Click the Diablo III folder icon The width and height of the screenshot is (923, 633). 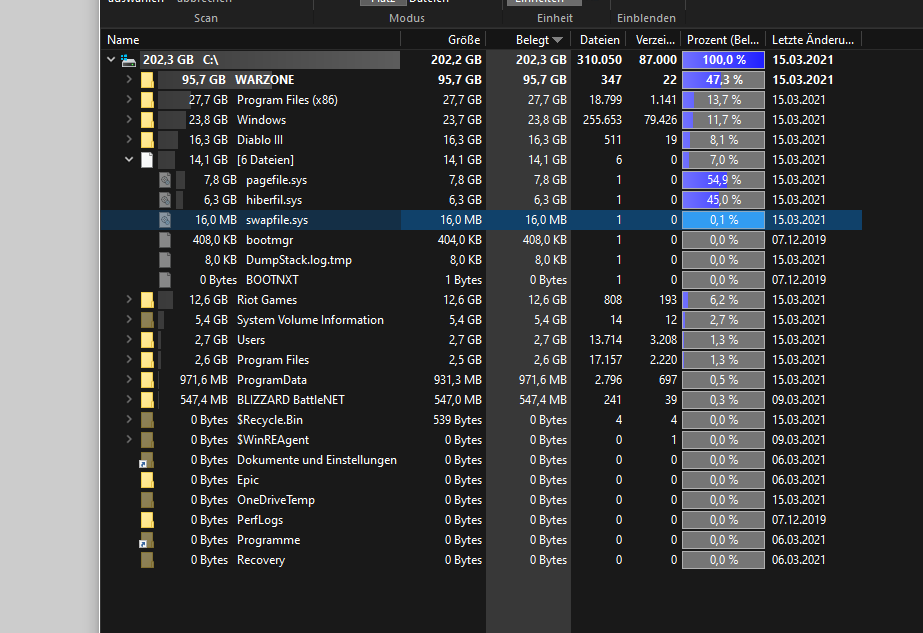click(147, 140)
